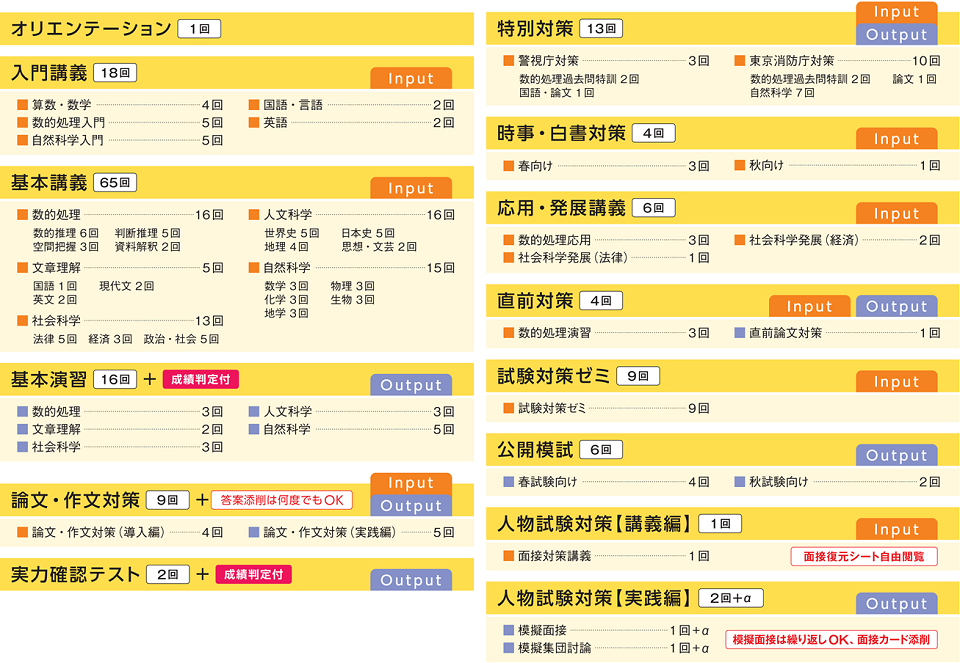
Task: Open the 基本講義 section heading
Action: click(x=49, y=182)
